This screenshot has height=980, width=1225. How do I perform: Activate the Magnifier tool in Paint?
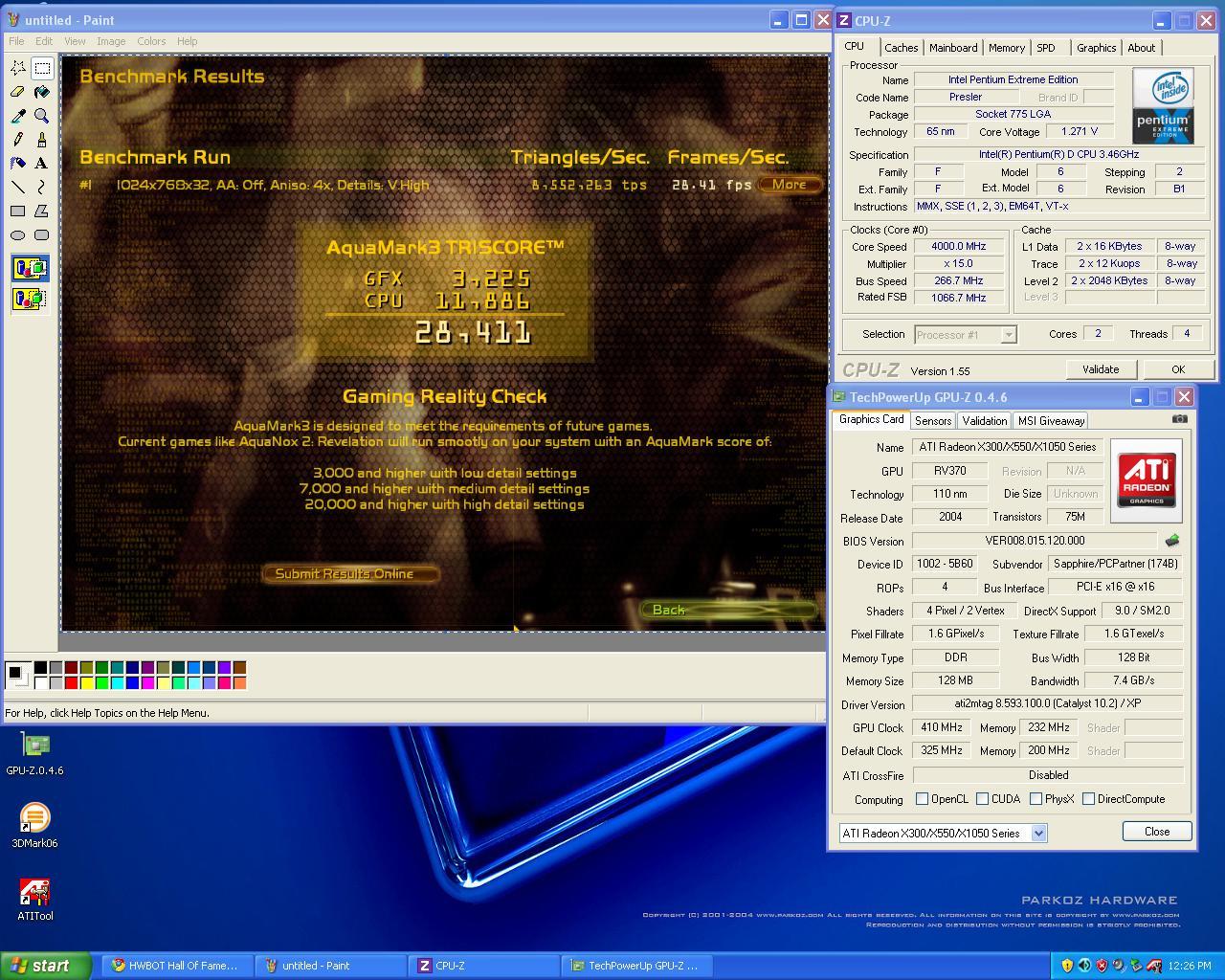[x=42, y=116]
